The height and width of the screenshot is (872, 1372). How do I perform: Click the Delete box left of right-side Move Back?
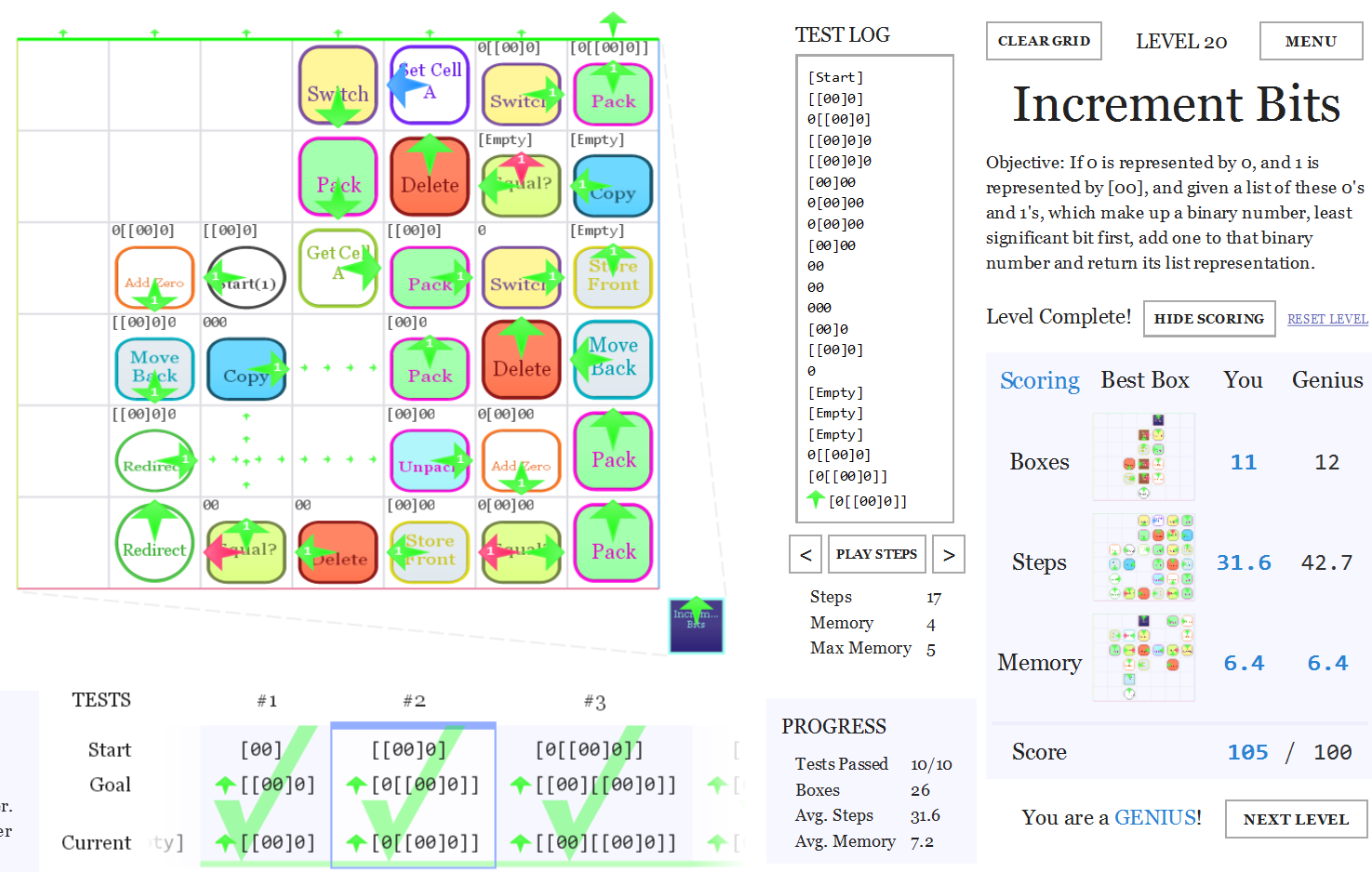tap(522, 360)
